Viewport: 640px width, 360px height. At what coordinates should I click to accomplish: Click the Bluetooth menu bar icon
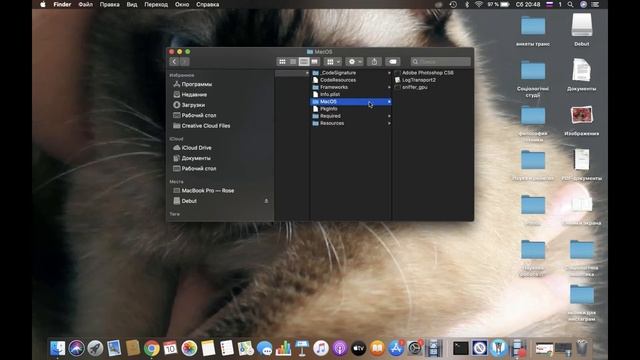click(467, 4)
